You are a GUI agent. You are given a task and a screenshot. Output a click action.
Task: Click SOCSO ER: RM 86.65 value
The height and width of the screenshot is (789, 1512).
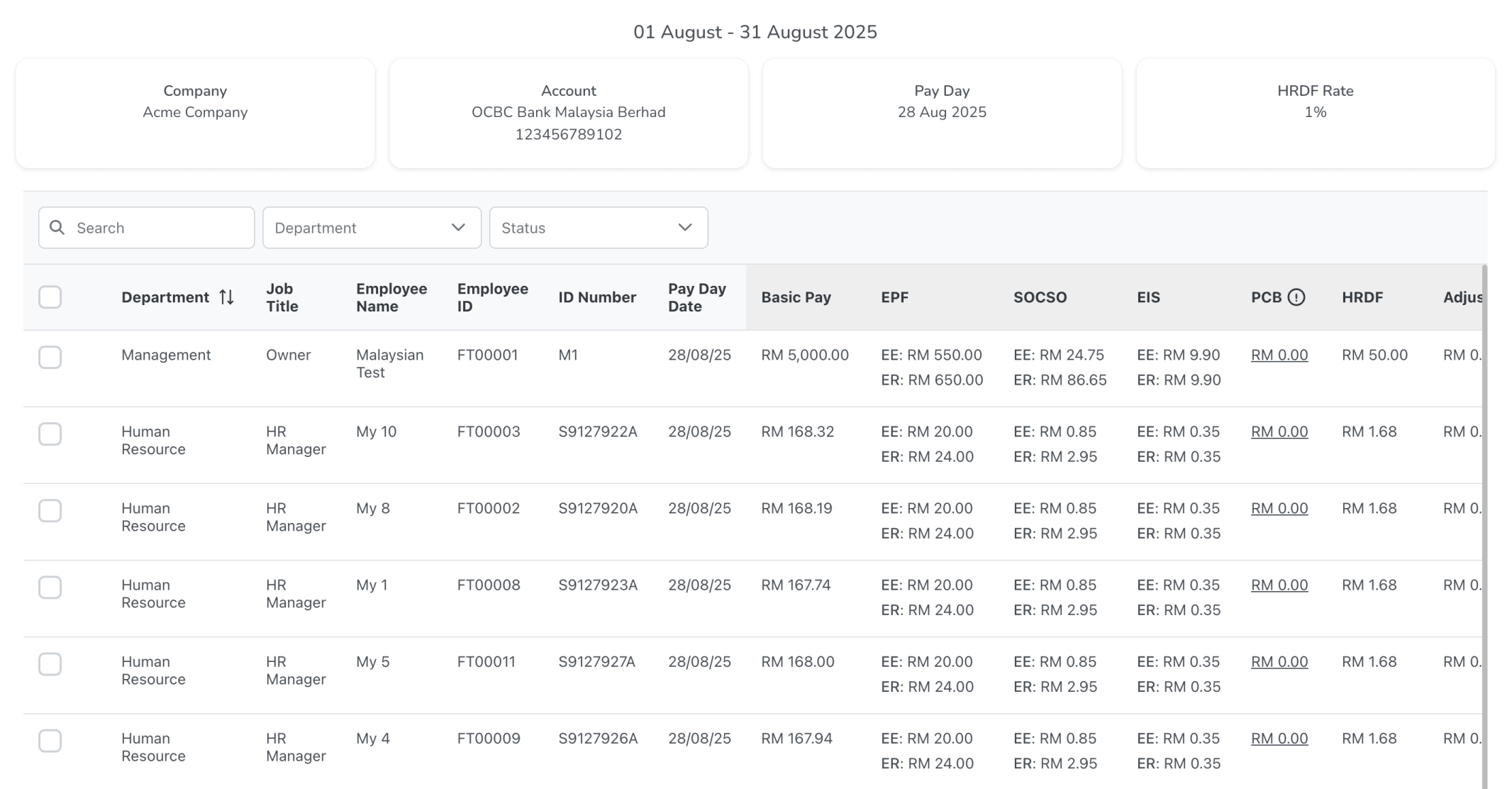1060,380
